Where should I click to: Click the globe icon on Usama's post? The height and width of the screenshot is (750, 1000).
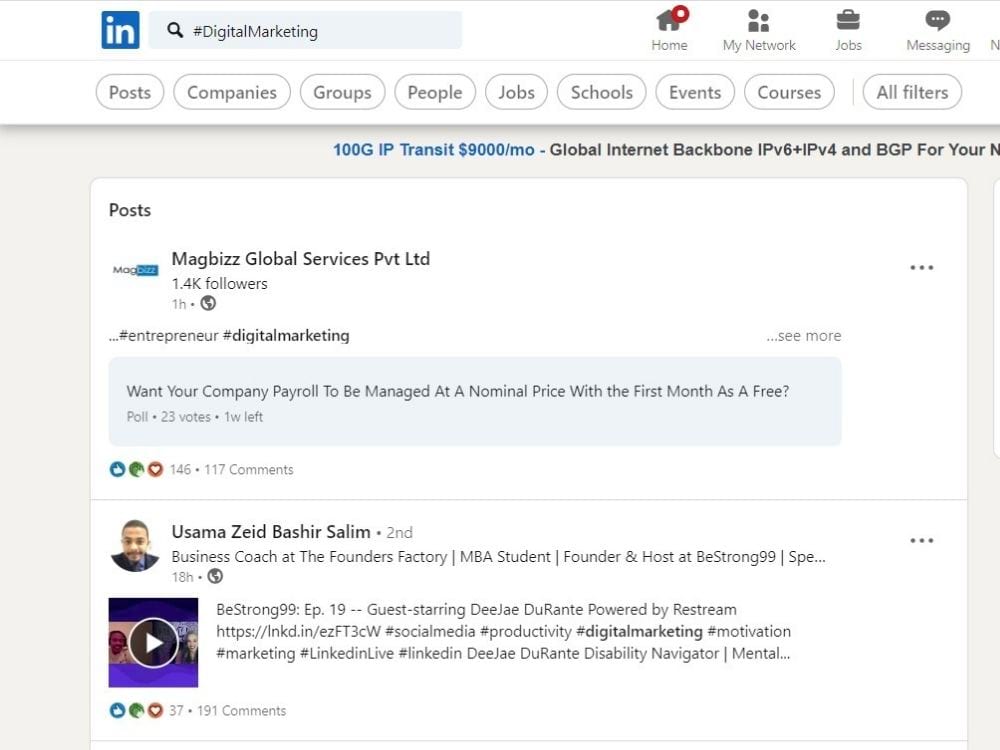(216, 576)
